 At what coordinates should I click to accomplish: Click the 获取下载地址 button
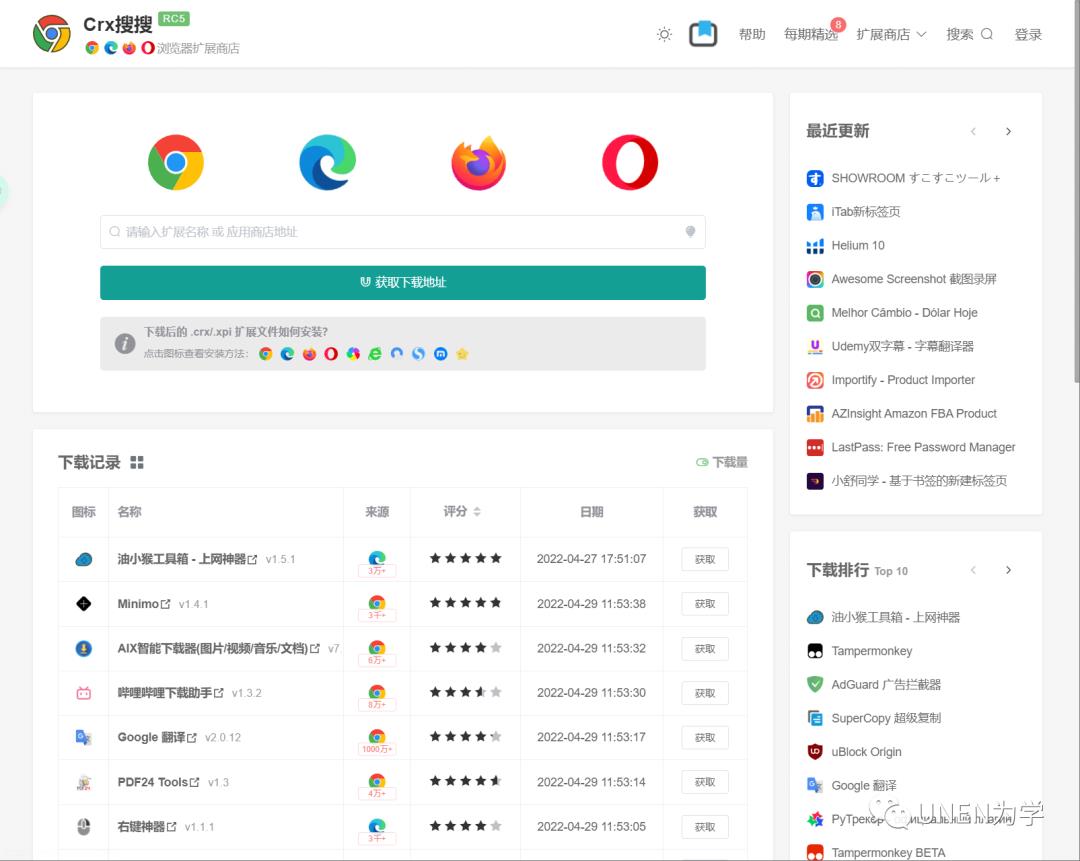click(402, 282)
